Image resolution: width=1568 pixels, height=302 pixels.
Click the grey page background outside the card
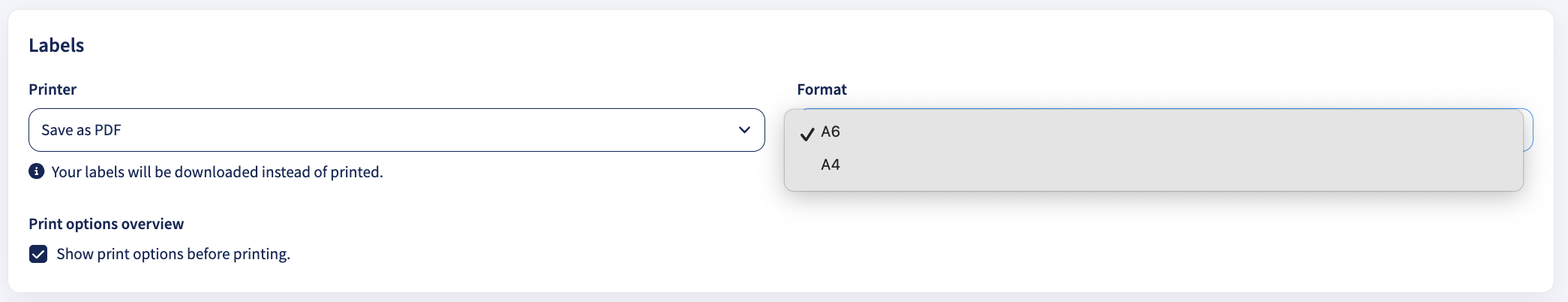point(784,297)
